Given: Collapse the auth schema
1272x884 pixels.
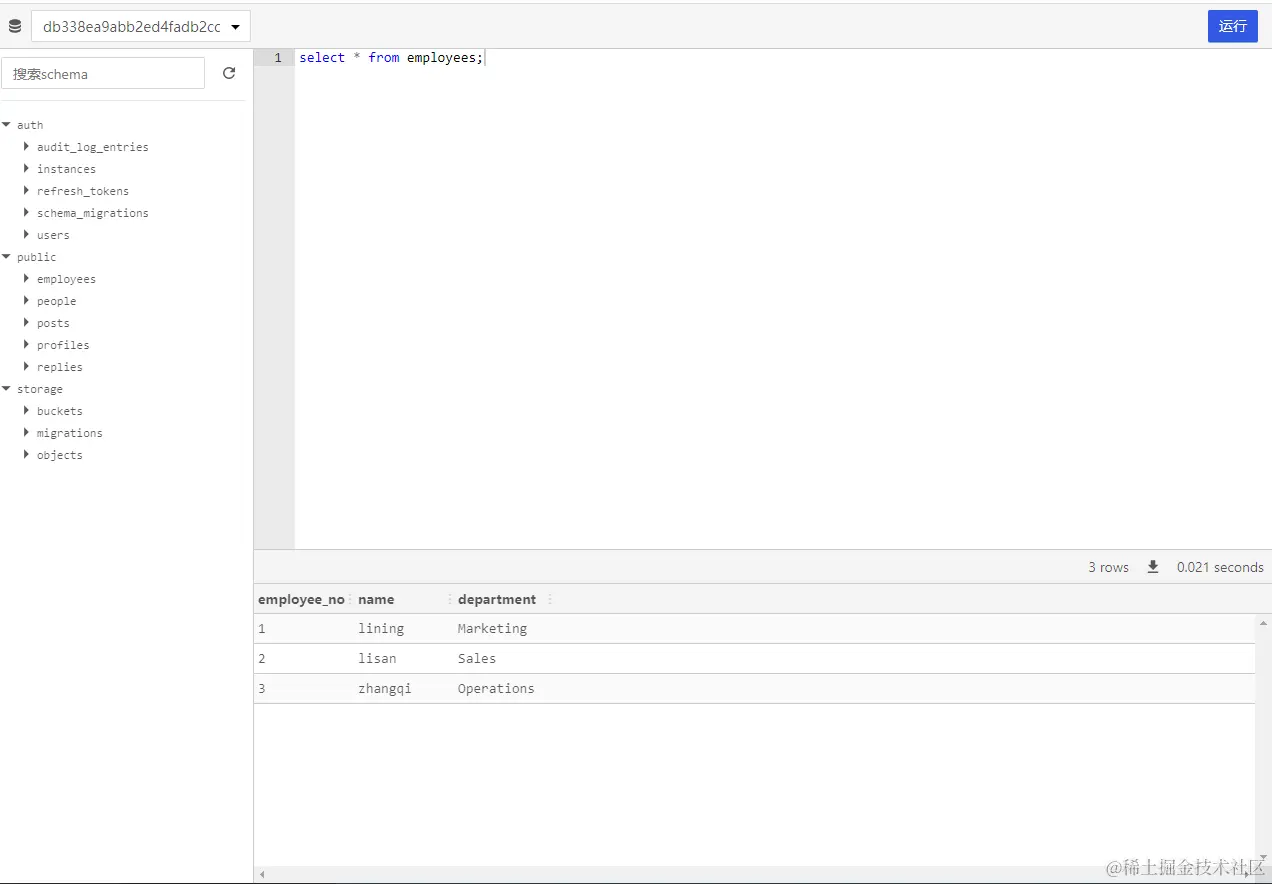Looking at the screenshot, I should pyautogui.click(x=6, y=125).
